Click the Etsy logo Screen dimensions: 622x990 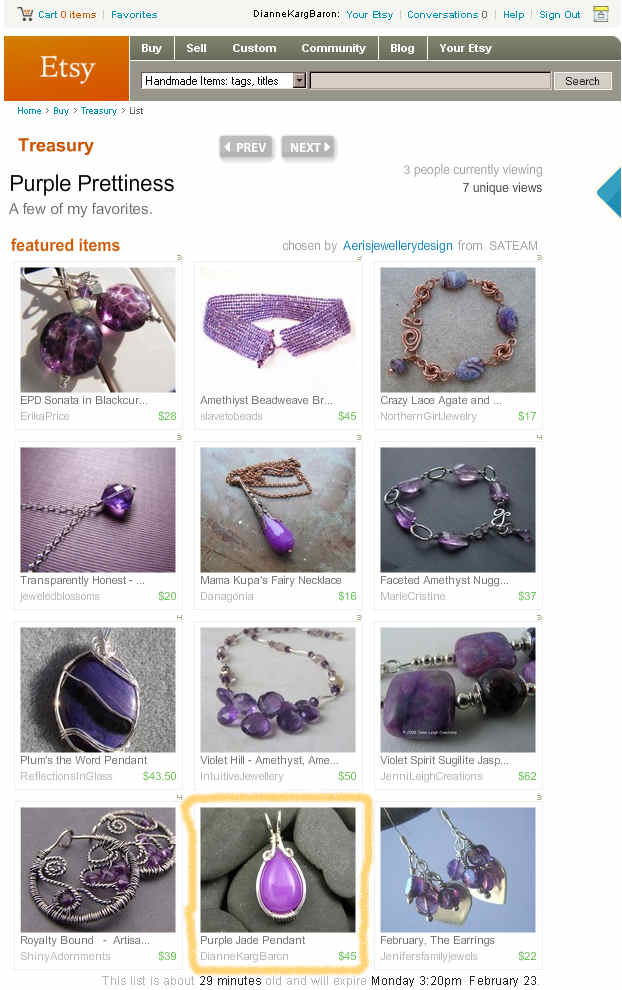click(67, 68)
